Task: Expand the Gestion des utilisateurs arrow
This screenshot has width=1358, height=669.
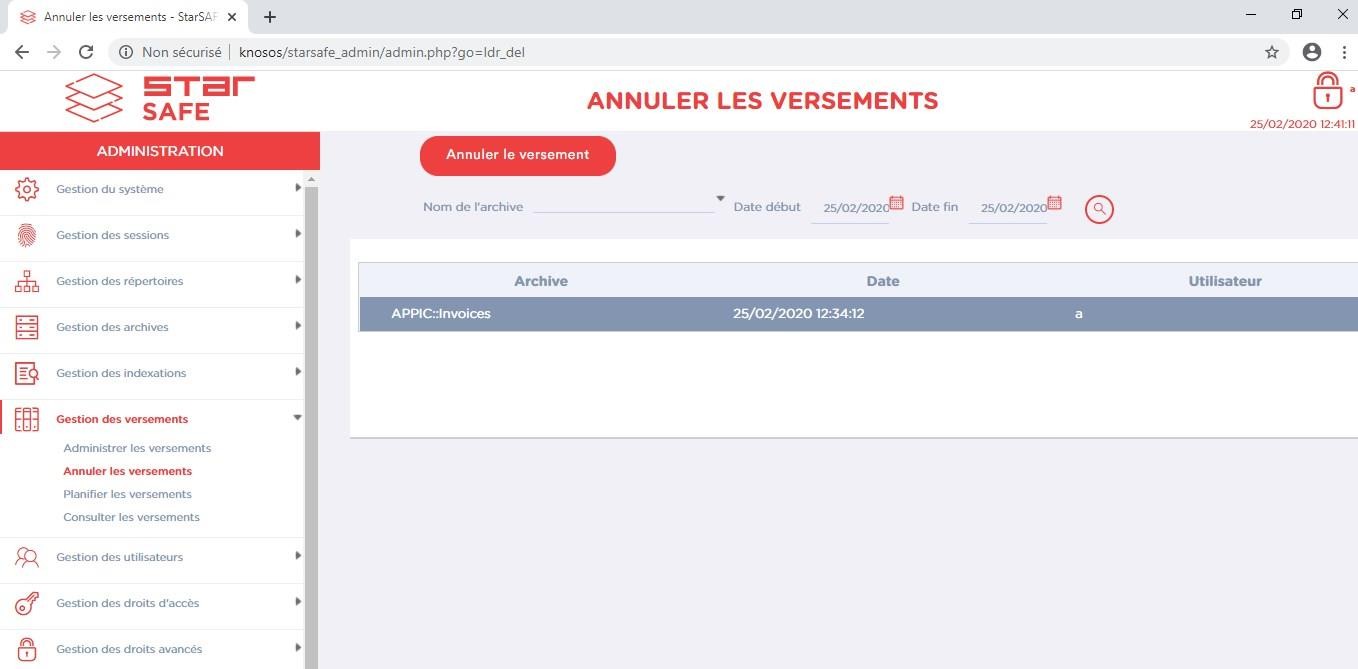Action: click(x=298, y=556)
